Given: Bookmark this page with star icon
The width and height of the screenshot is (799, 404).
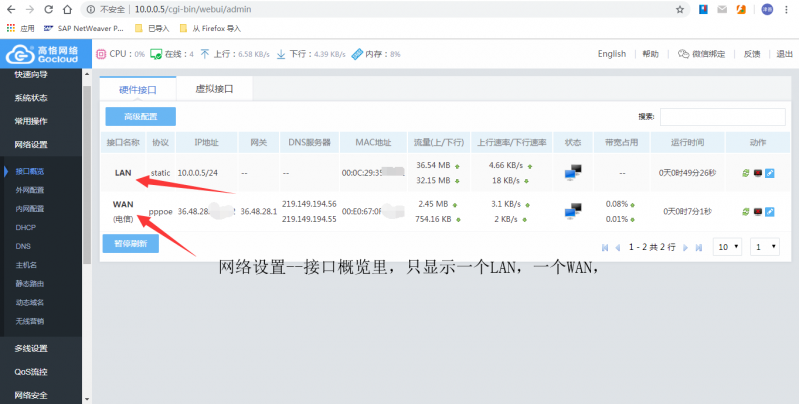Looking at the screenshot, I should pos(680,9).
